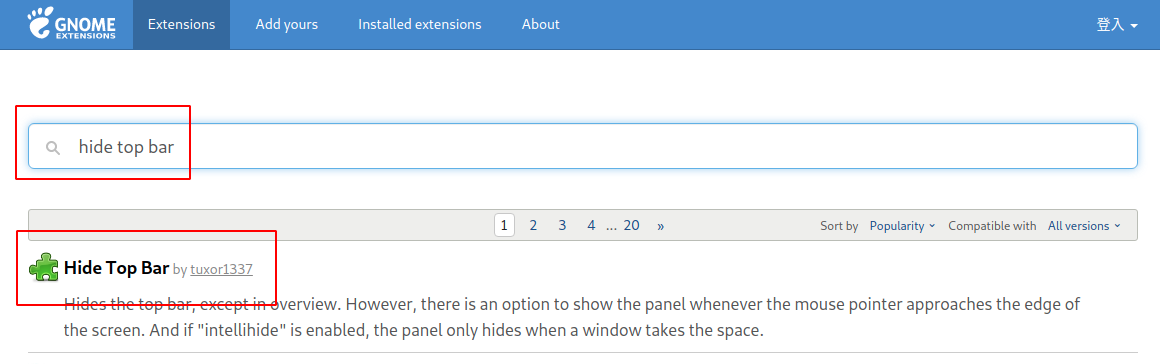Click the GNOME Extensions logo
The width and height of the screenshot is (1160, 364).
(72, 24)
